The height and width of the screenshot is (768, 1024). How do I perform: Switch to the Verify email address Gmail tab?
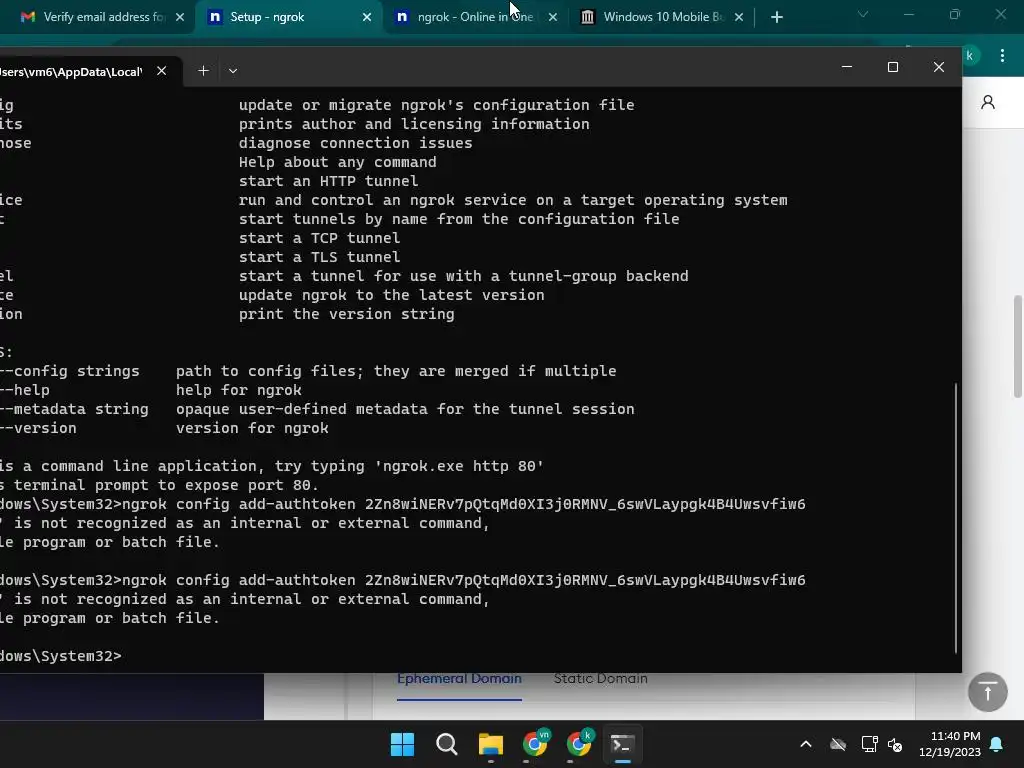click(x=95, y=17)
